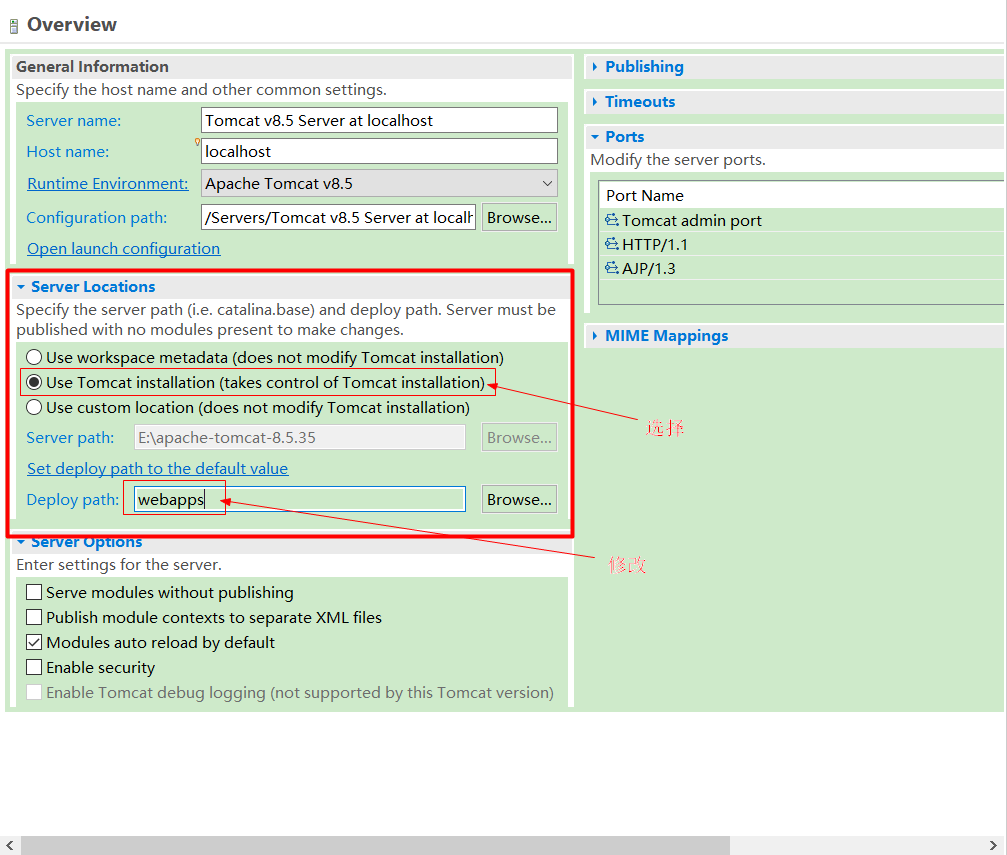Toggle the Enable security checkbox
1007x855 pixels.
click(34, 667)
